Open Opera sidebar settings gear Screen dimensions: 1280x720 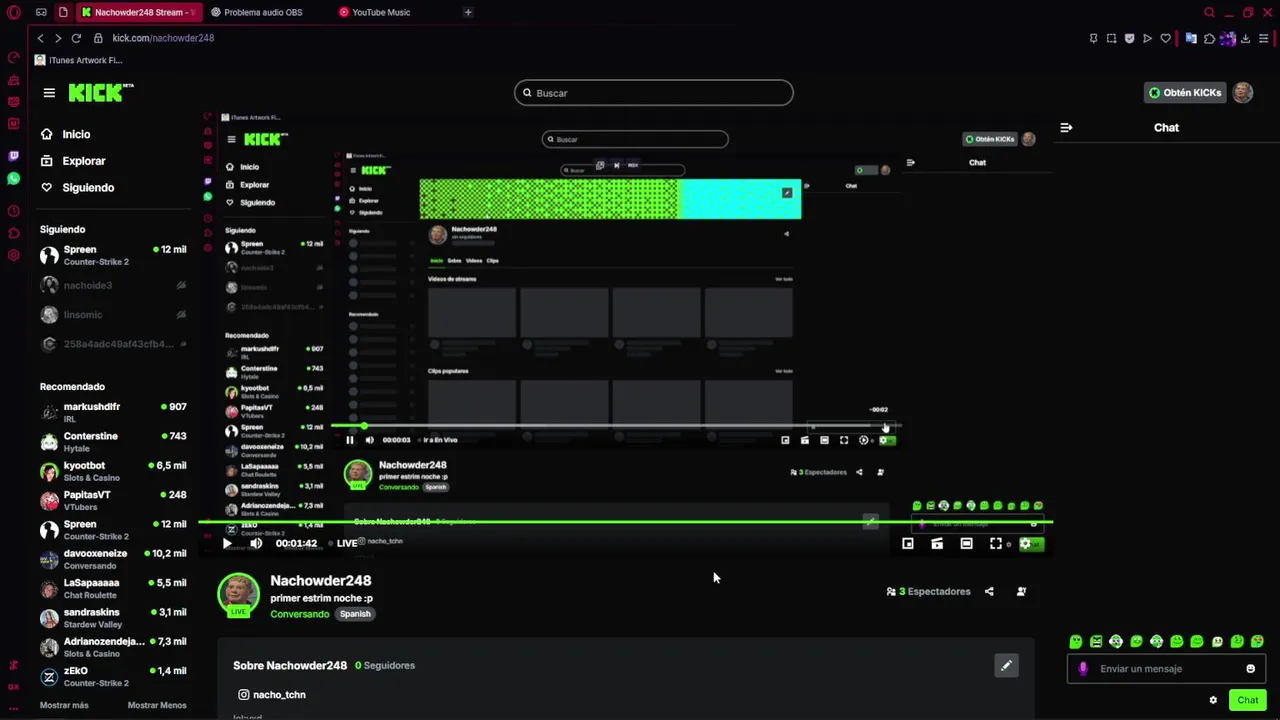13,255
